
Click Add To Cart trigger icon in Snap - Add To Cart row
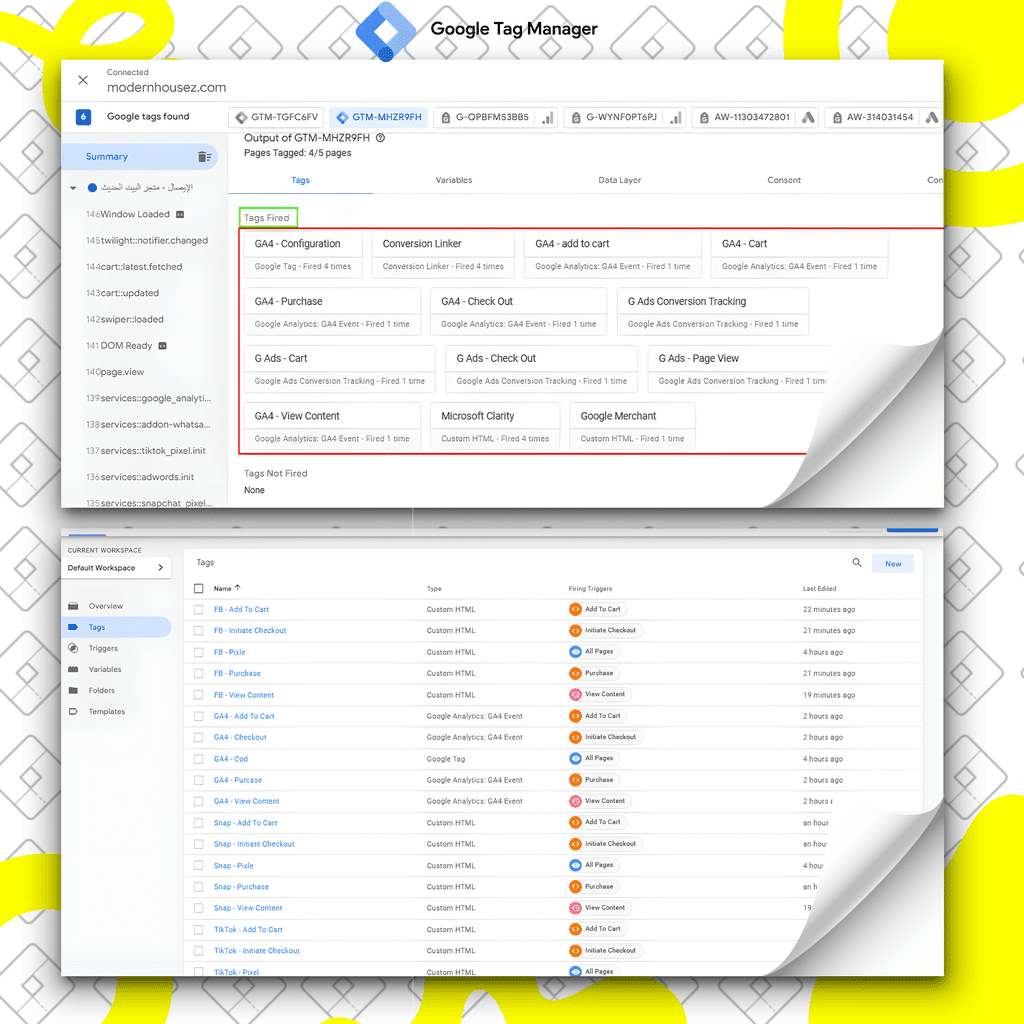(575, 822)
